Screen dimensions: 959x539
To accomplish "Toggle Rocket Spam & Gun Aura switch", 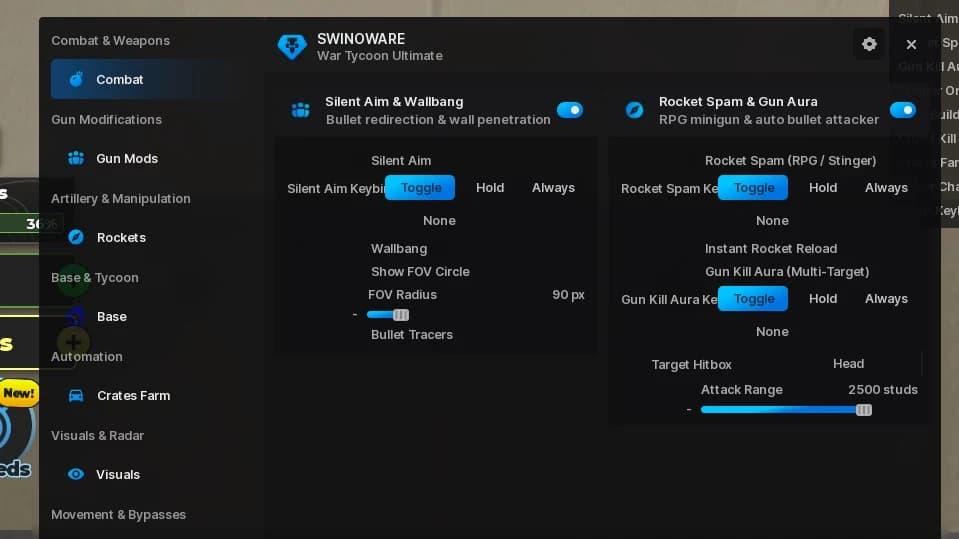I will [x=903, y=110].
